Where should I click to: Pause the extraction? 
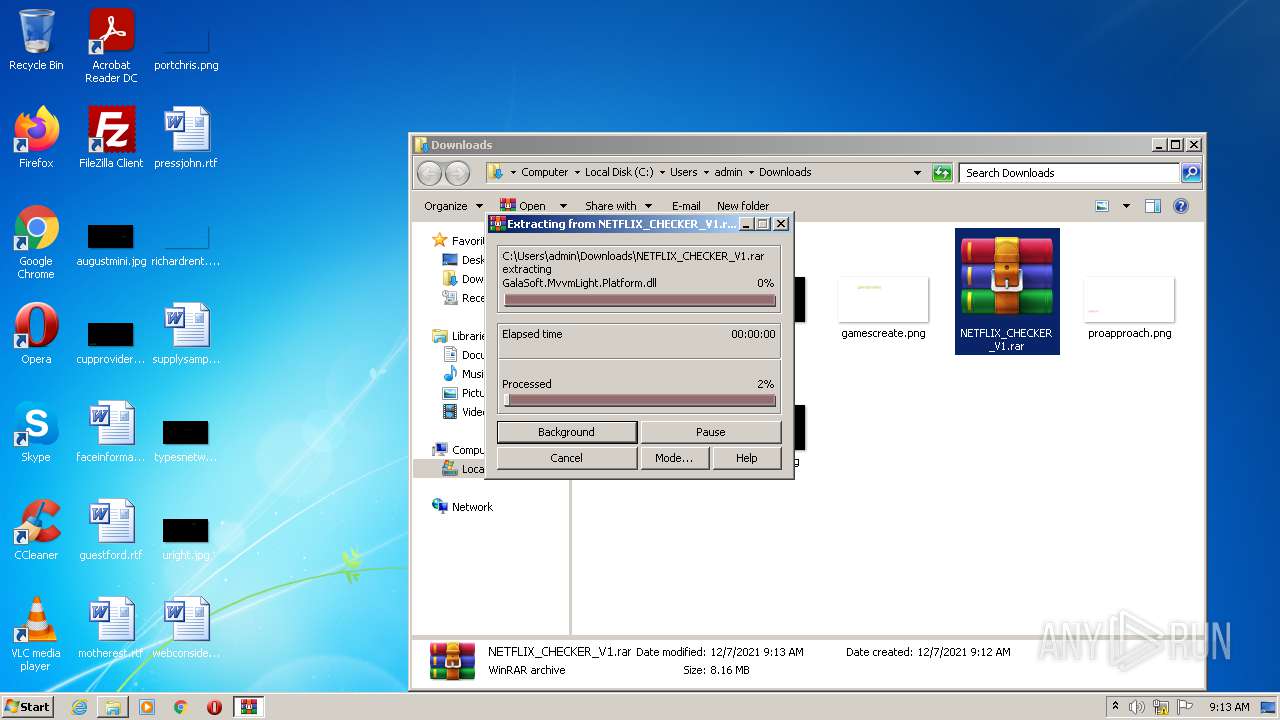pyautogui.click(x=711, y=432)
